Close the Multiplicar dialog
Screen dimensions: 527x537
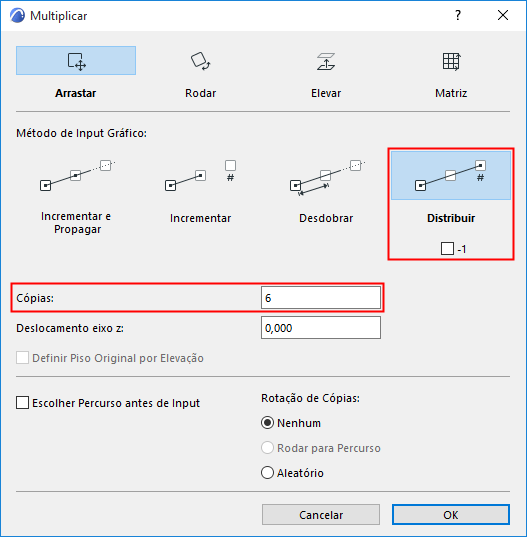coord(503,15)
